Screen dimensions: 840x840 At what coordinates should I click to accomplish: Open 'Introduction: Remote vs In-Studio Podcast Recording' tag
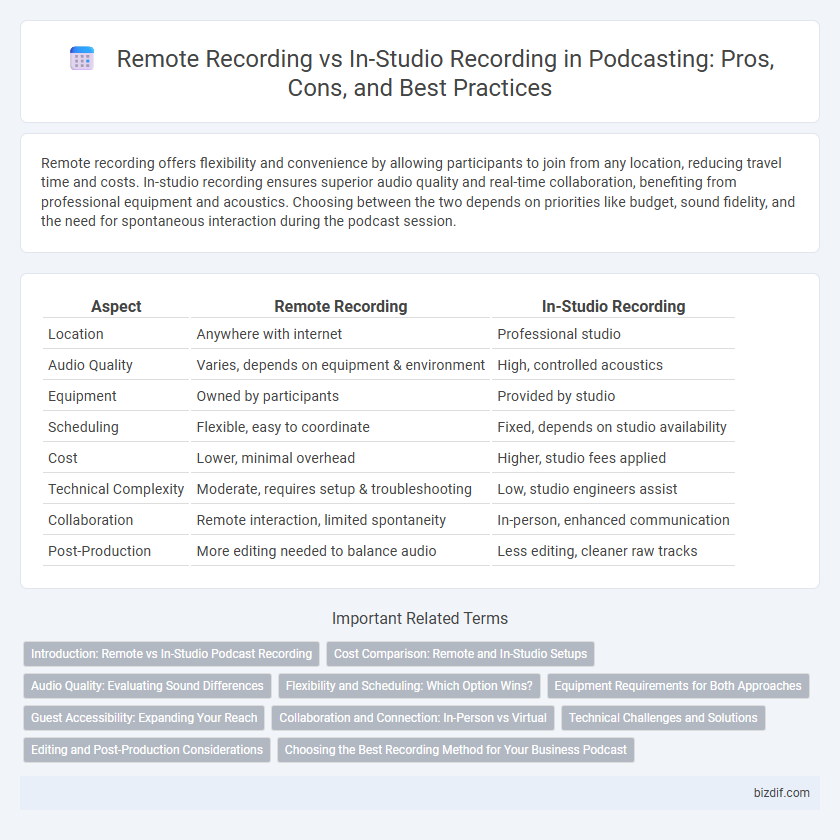pos(171,654)
